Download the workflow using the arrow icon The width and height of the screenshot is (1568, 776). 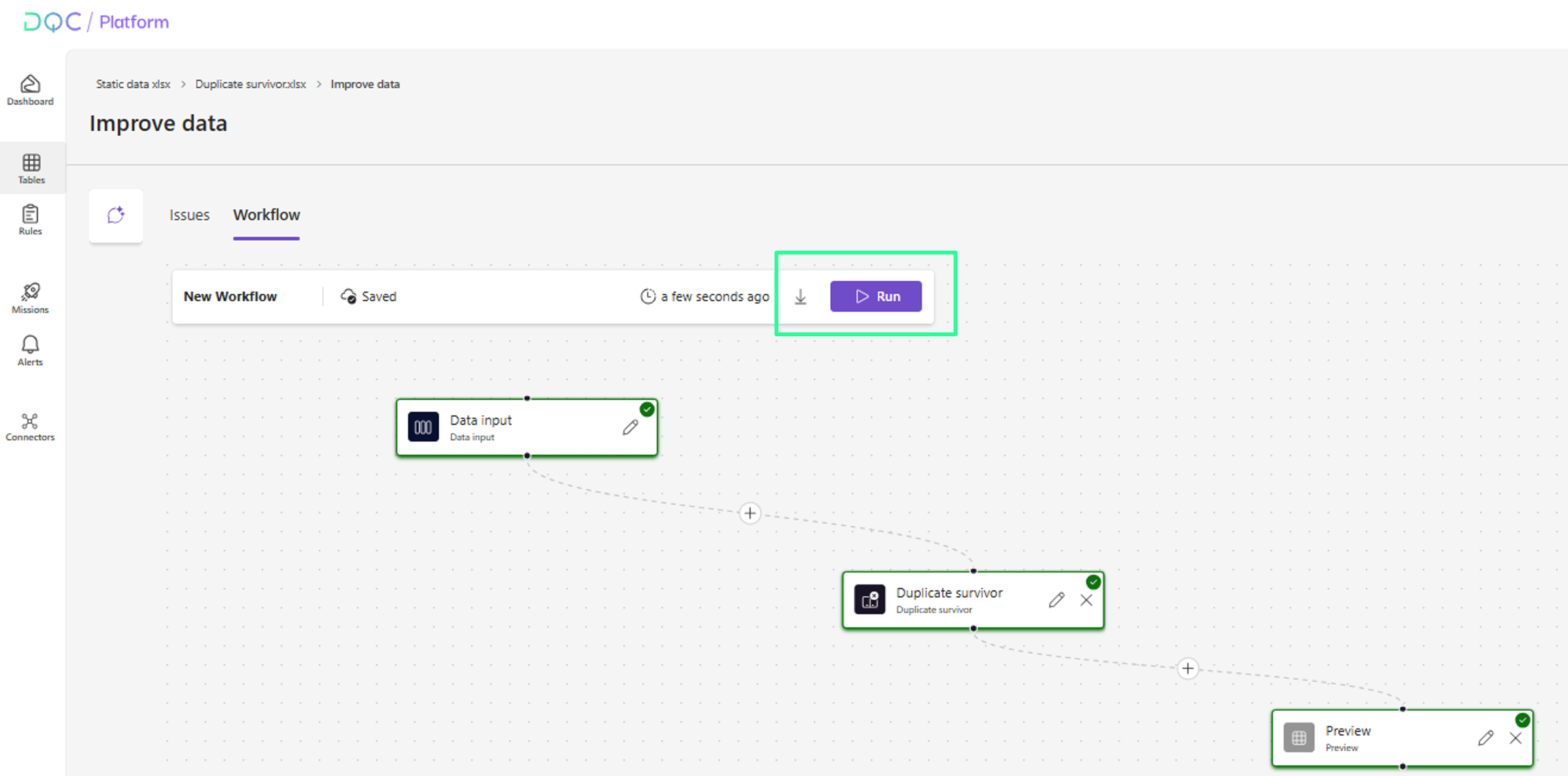click(800, 296)
